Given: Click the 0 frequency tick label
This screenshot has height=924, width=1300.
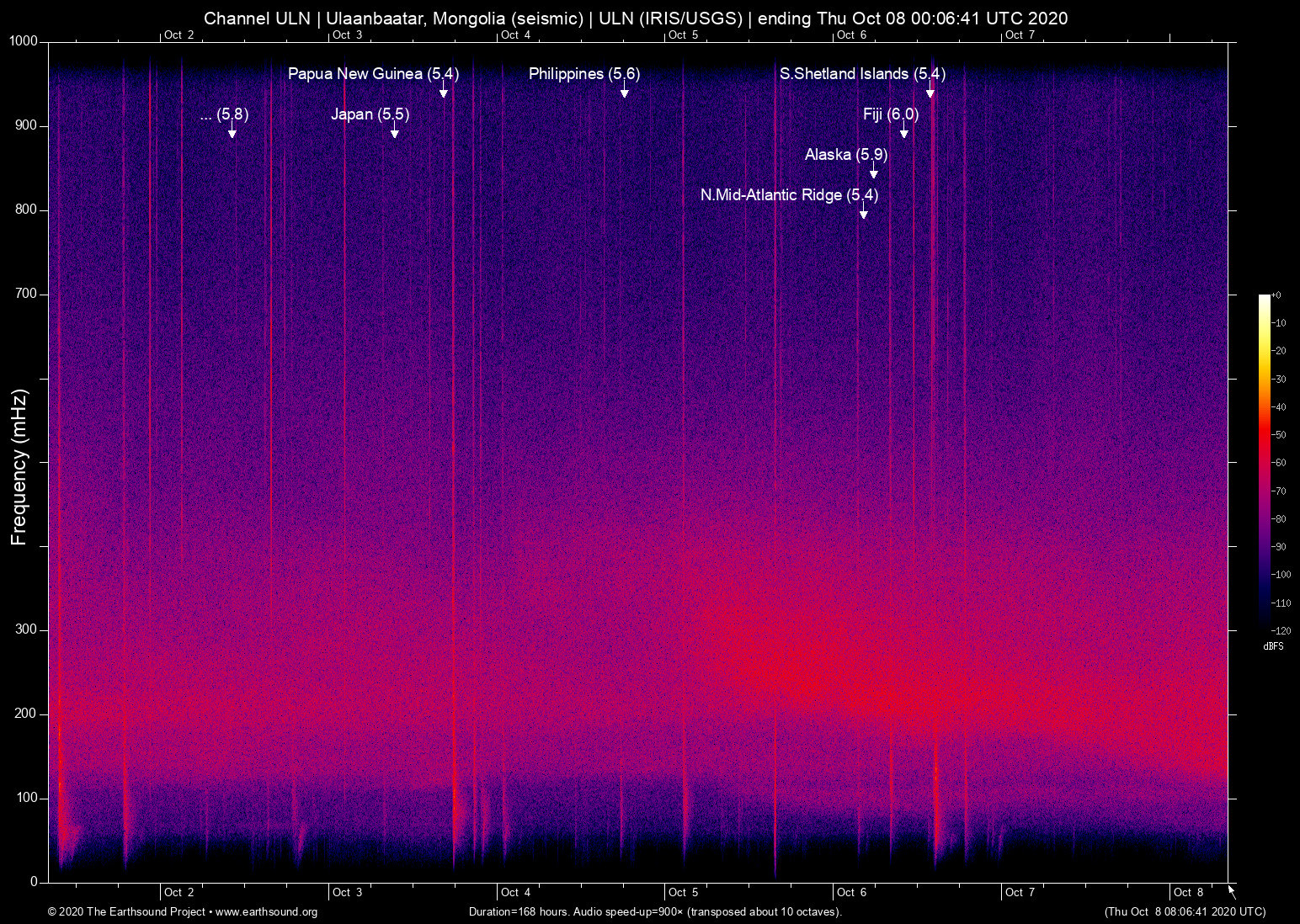Looking at the screenshot, I should (35, 882).
